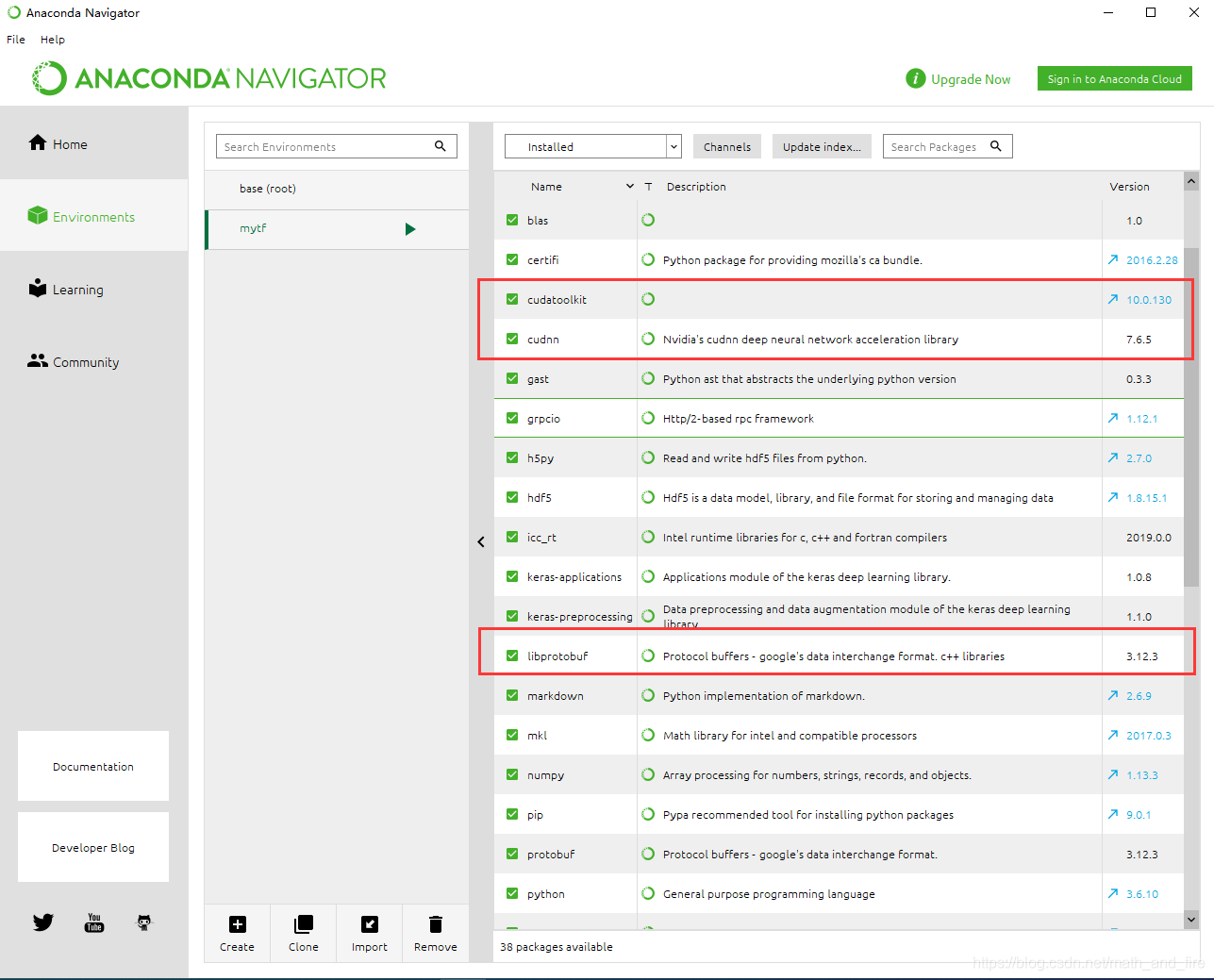1214x980 pixels.
Task: Click the Update index... button
Action: pos(822,146)
